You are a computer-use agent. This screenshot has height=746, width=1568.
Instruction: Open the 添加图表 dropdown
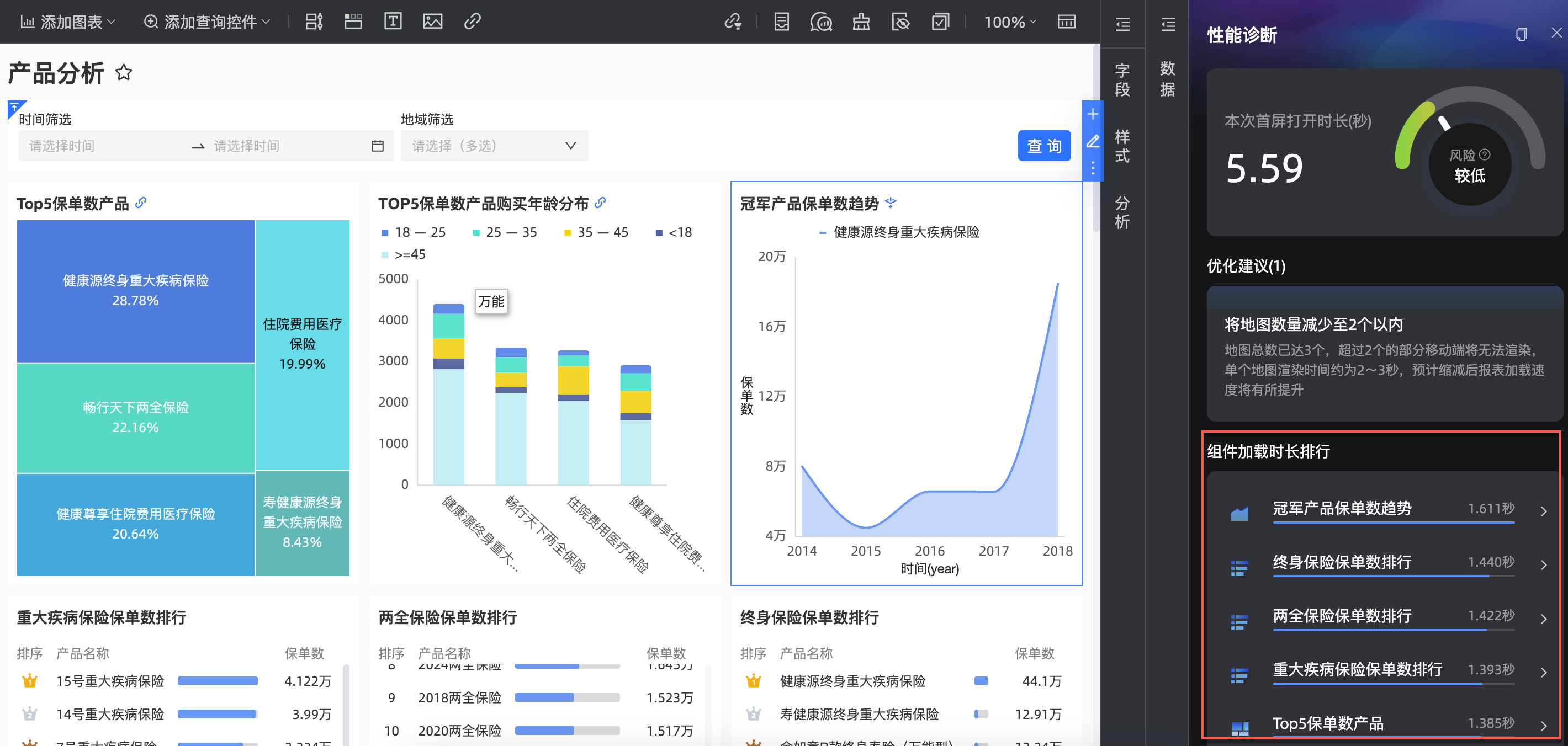pyautogui.click(x=67, y=22)
